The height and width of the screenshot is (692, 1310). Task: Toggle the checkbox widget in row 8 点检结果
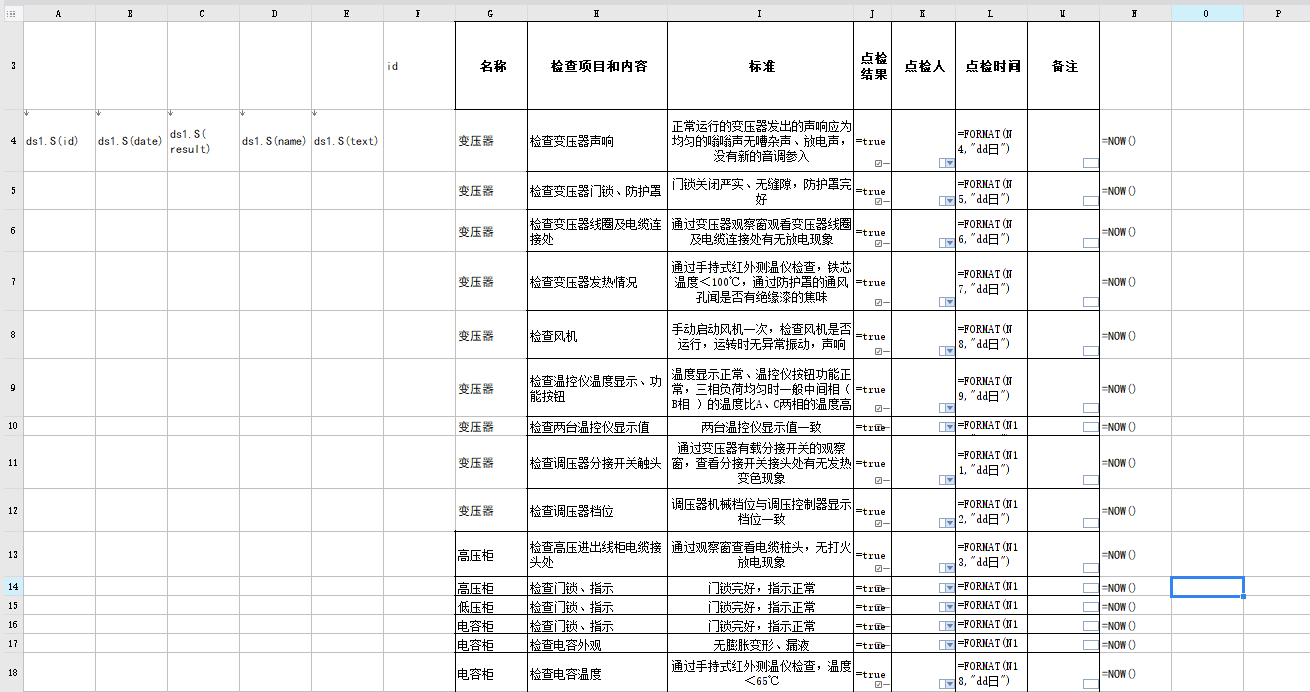pyautogui.click(x=878, y=351)
